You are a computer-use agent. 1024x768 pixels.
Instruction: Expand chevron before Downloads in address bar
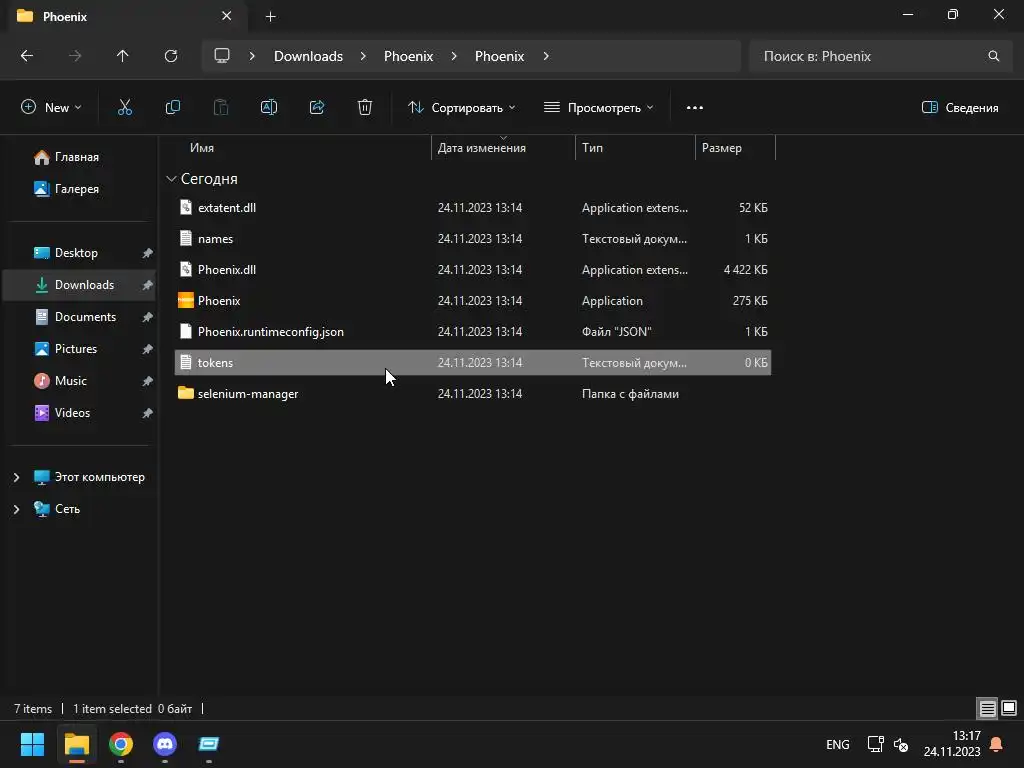[252, 56]
